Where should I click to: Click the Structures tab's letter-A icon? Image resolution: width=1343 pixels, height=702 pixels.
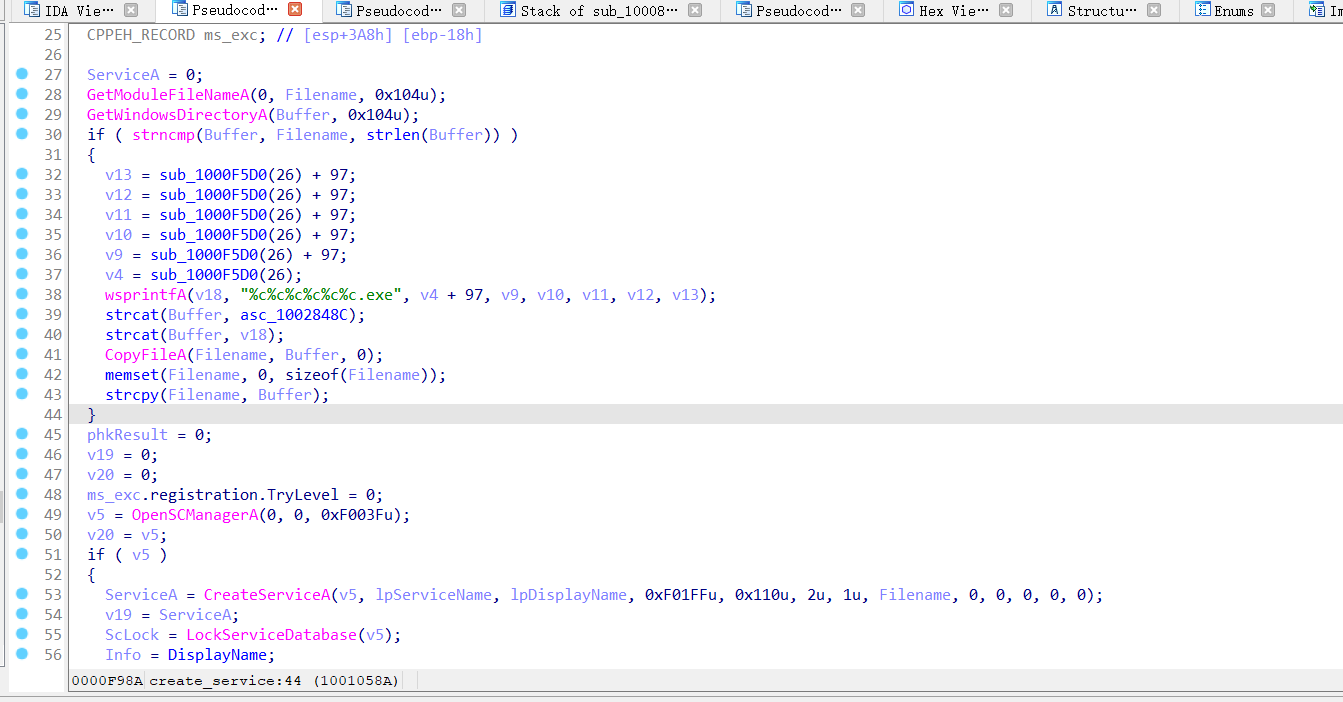[1052, 10]
